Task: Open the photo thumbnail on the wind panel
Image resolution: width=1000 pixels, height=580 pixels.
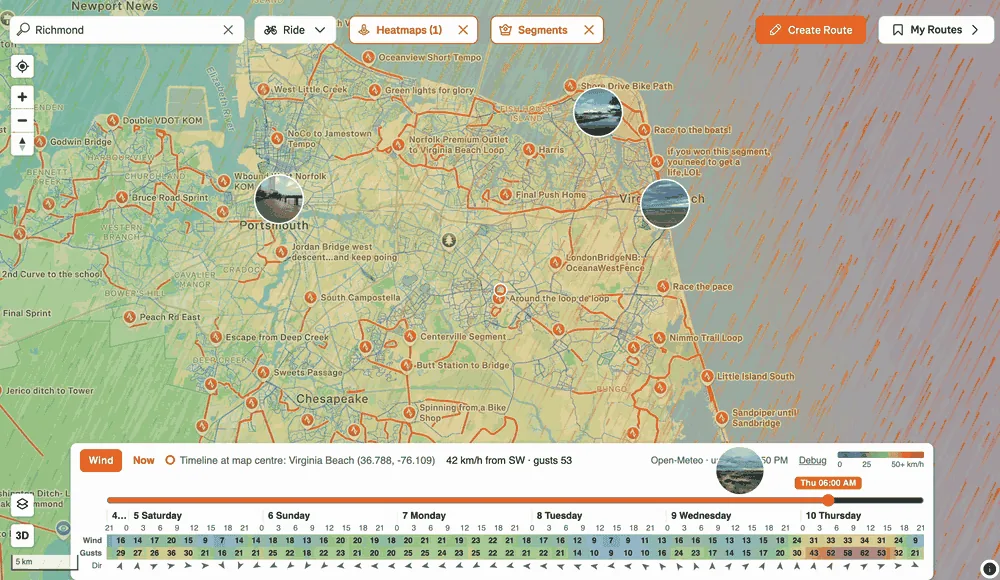Action: click(740, 470)
